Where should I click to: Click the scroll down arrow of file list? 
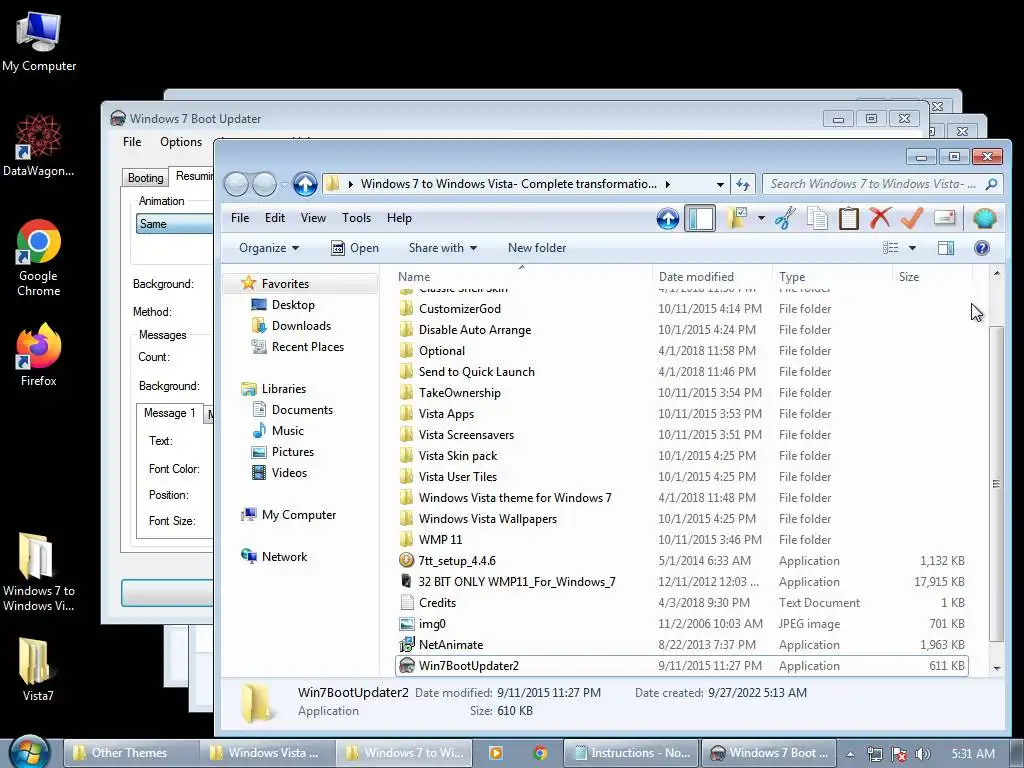tap(997, 668)
